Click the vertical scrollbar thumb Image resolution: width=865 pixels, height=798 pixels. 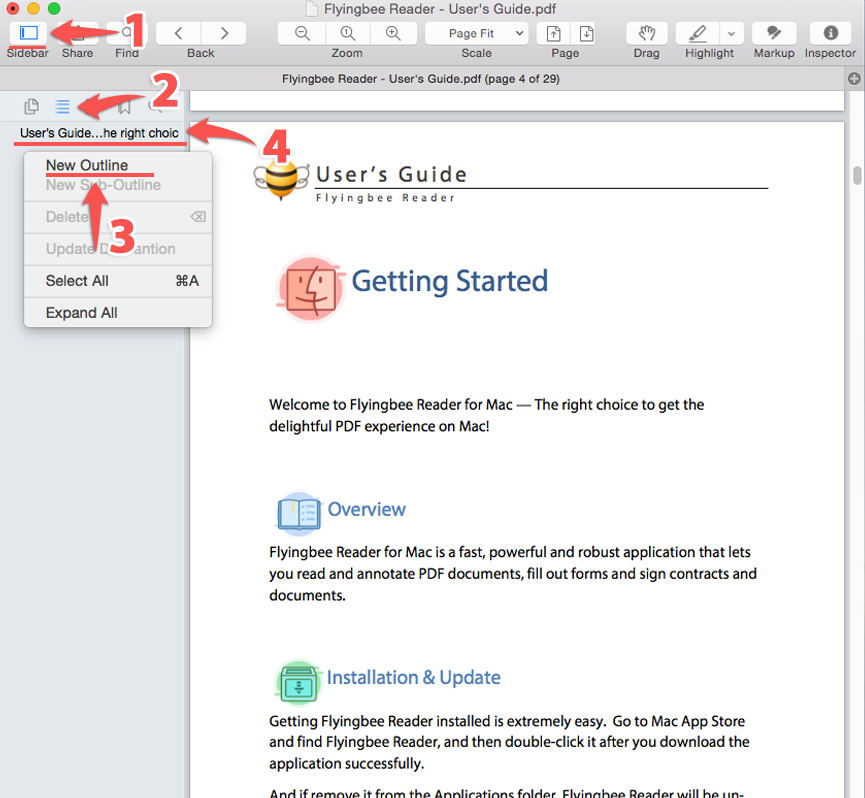click(857, 176)
